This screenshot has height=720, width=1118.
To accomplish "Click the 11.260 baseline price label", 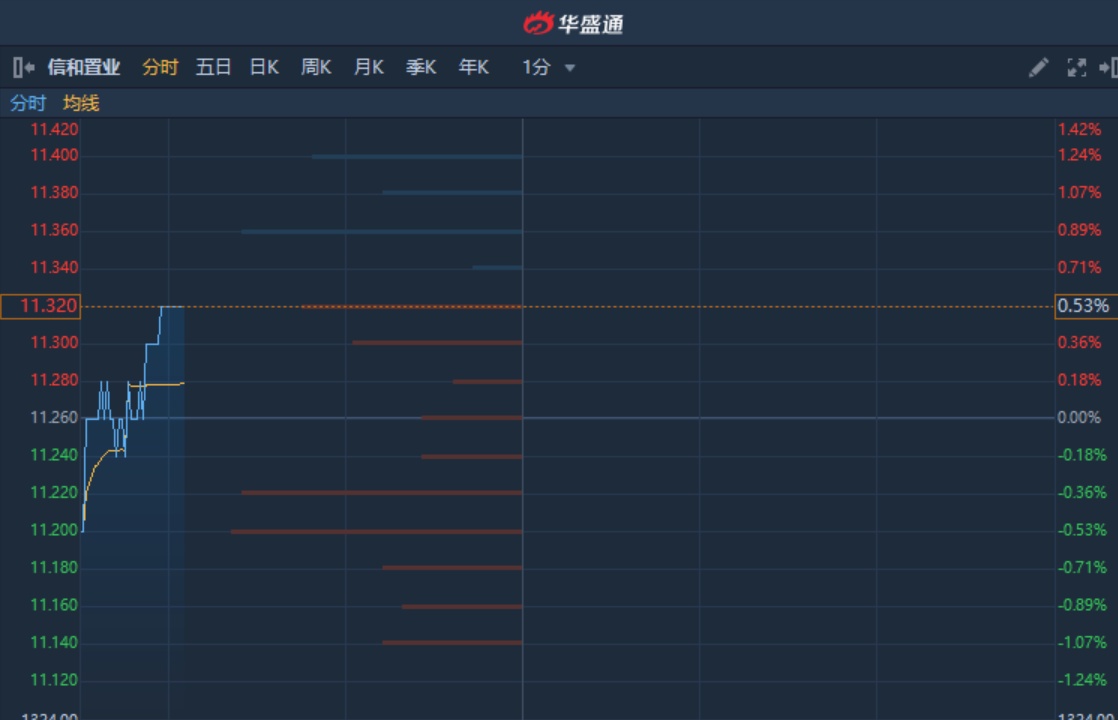I will 54,418.
